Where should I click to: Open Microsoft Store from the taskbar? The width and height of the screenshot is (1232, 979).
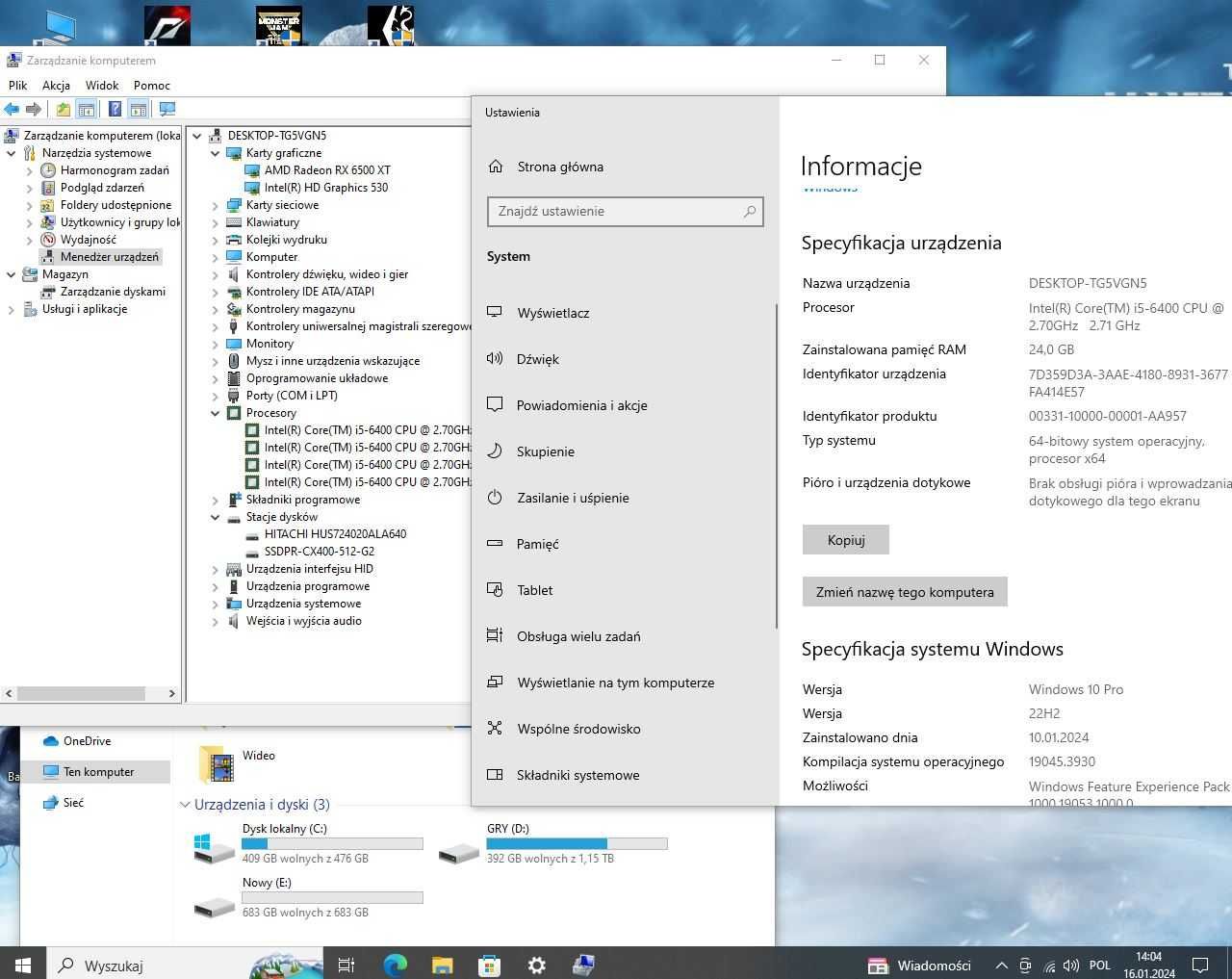(x=489, y=965)
